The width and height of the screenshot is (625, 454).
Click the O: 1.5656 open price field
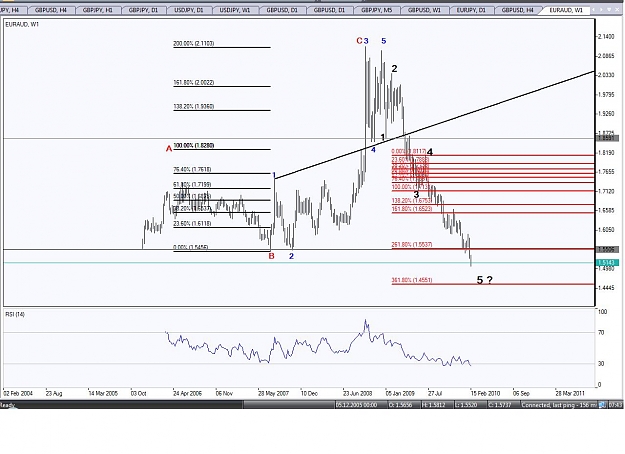click(401, 405)
